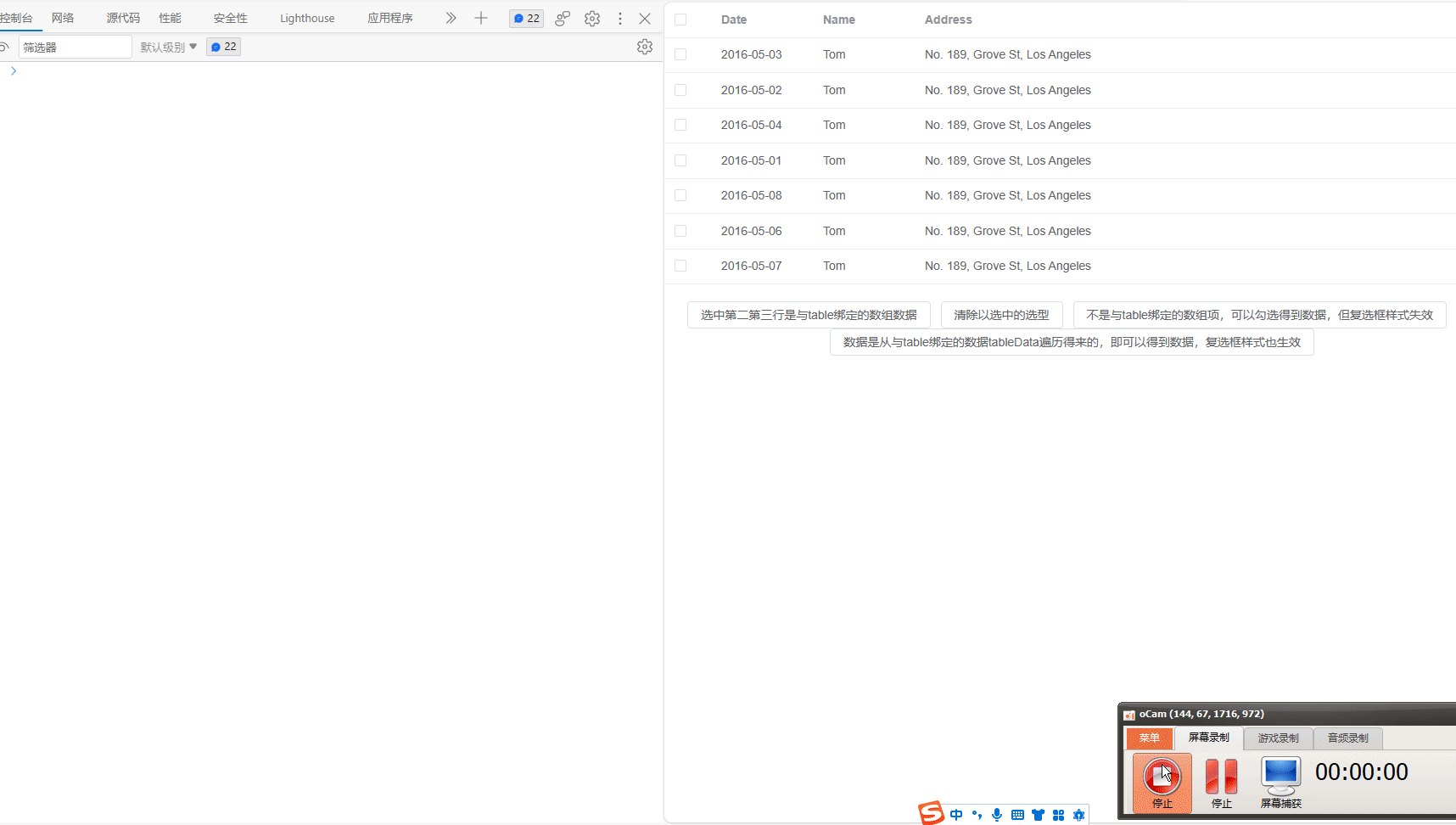This screenshot has width=1456, height=825.
Task: Click the 不是与table绑定的数组项 button
Action: coord(1259,315)
